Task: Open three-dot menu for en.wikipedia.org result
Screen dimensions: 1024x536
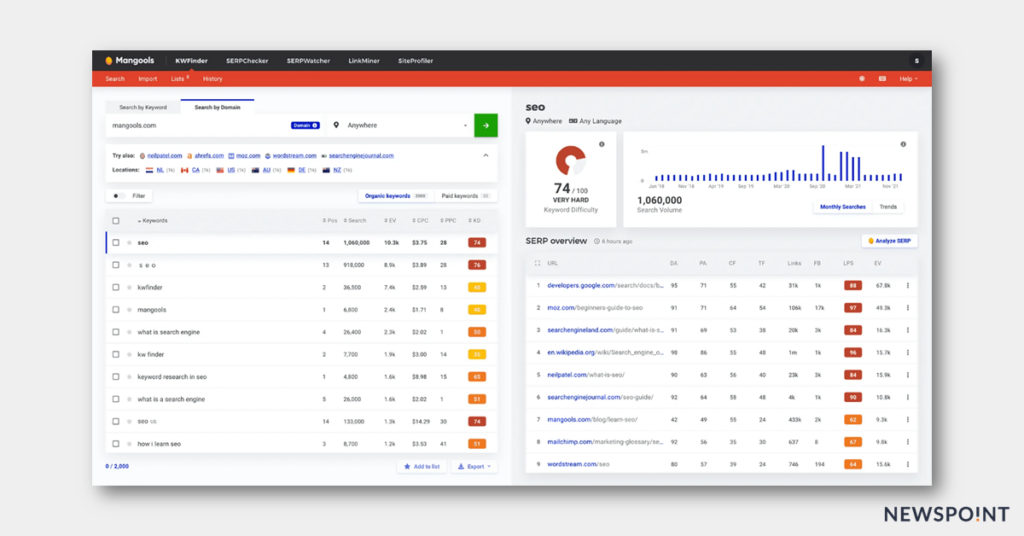Action: [908, 353]
